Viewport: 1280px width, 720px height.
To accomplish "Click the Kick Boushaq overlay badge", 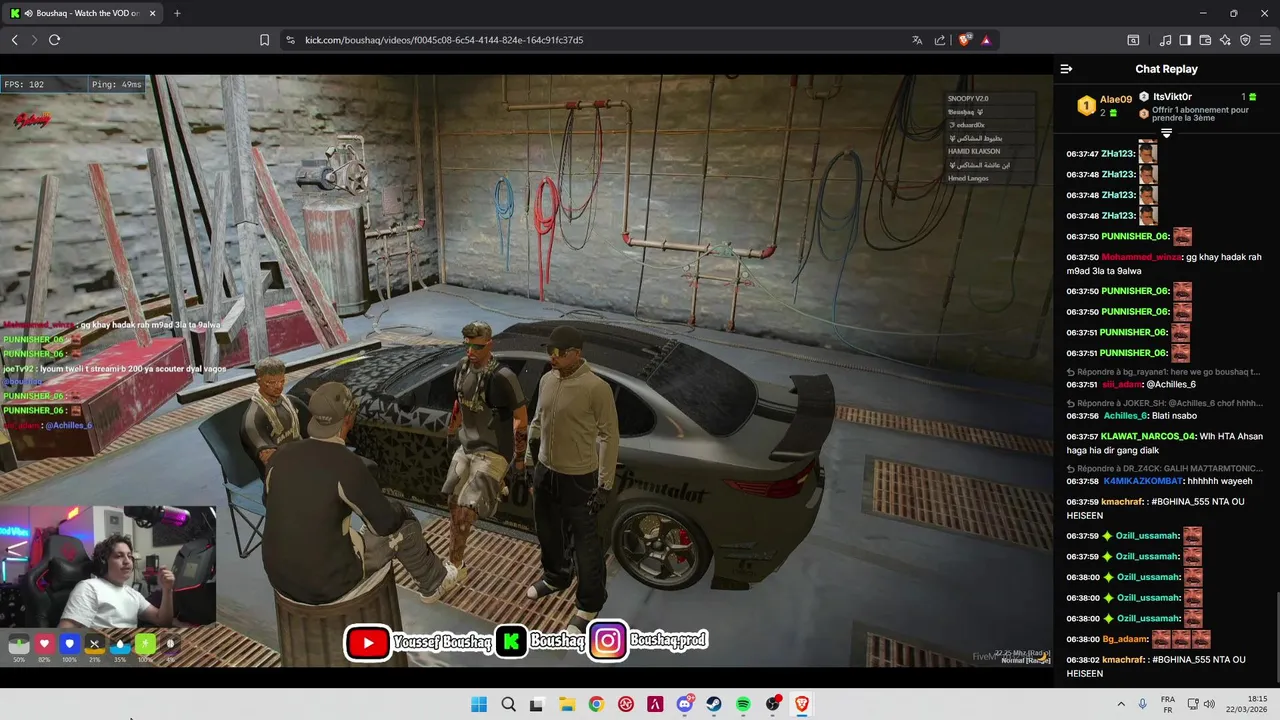I will [541, 642].
